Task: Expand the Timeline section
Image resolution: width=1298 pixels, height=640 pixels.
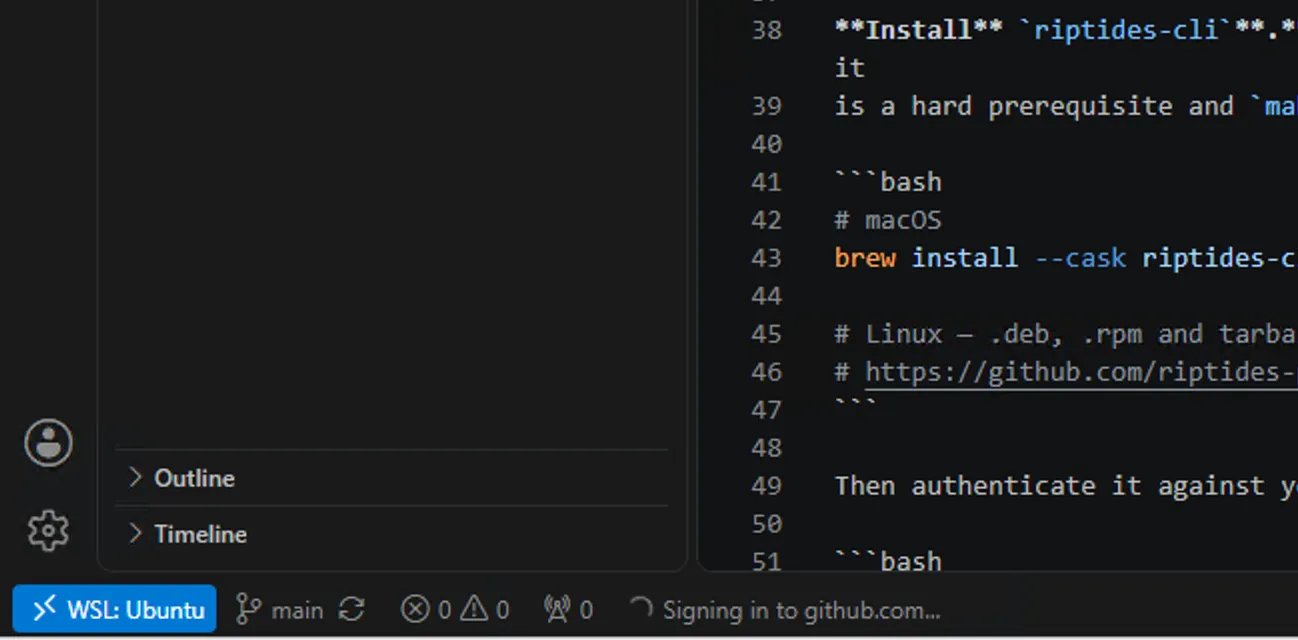Action: [x=136, y=534]
